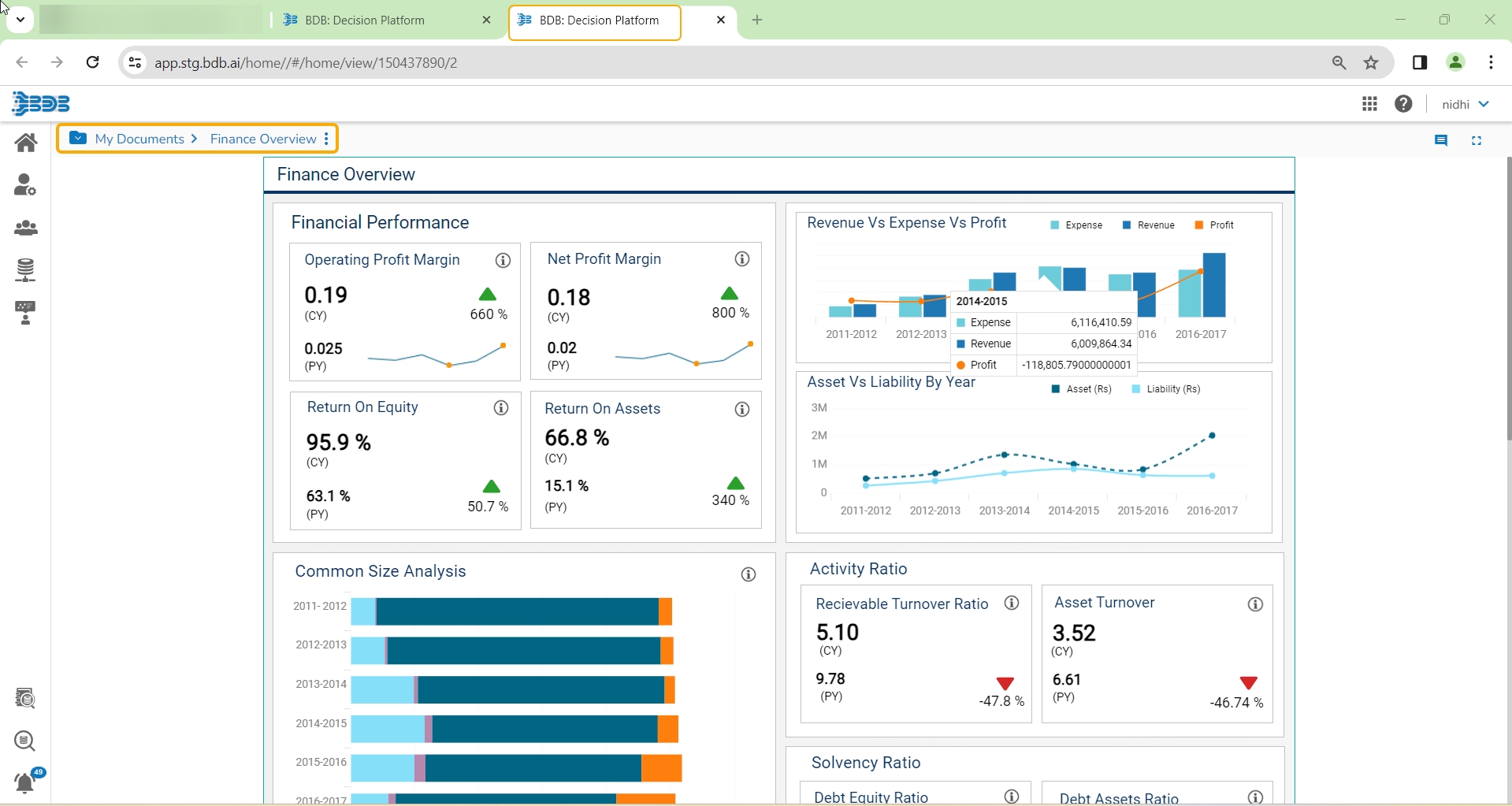Open Finance Overview options kebab menu
Image resolution: width=1512 pixels, height=806 pixels.
326,139
